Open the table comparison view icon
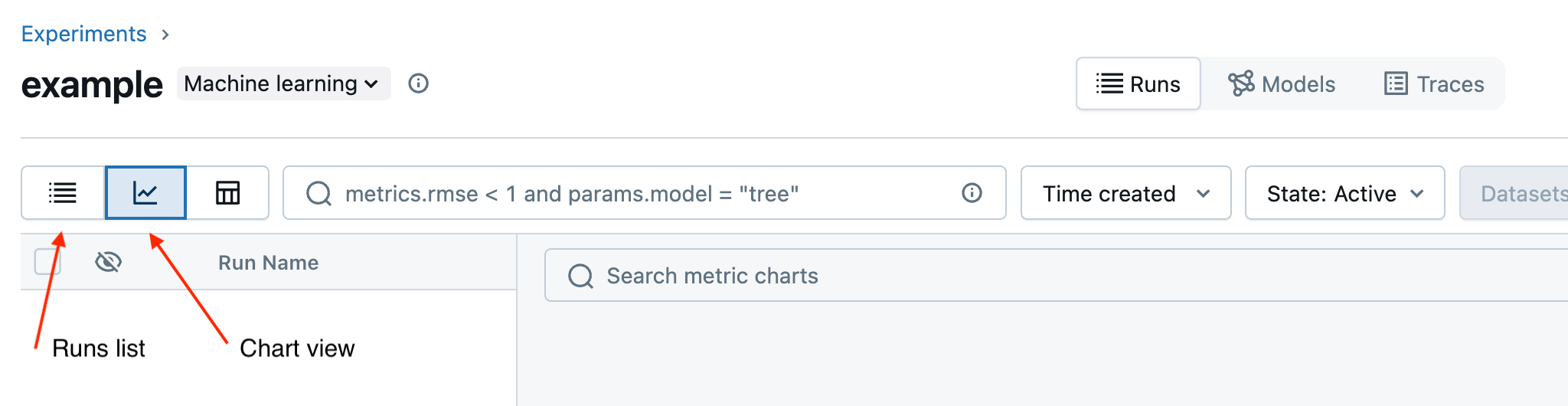 click(227, 193)
